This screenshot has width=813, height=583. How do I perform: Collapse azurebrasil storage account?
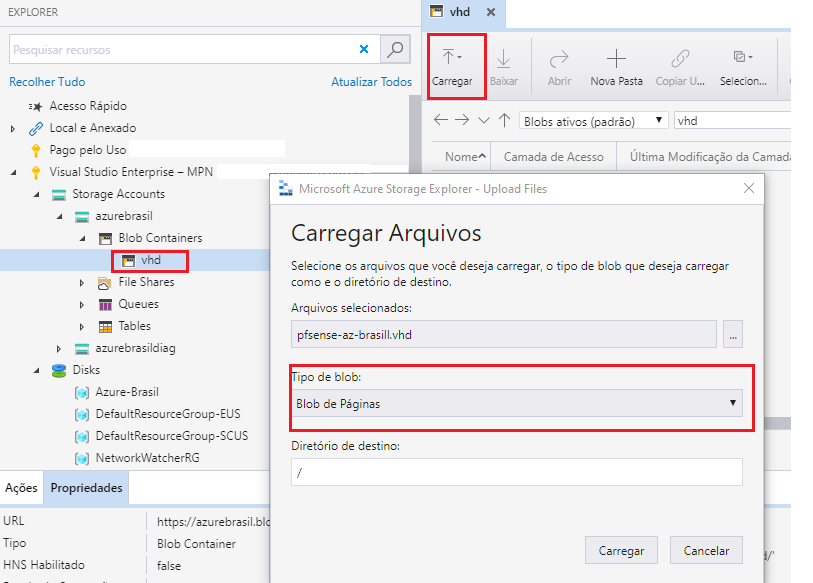tap(59, 216)
